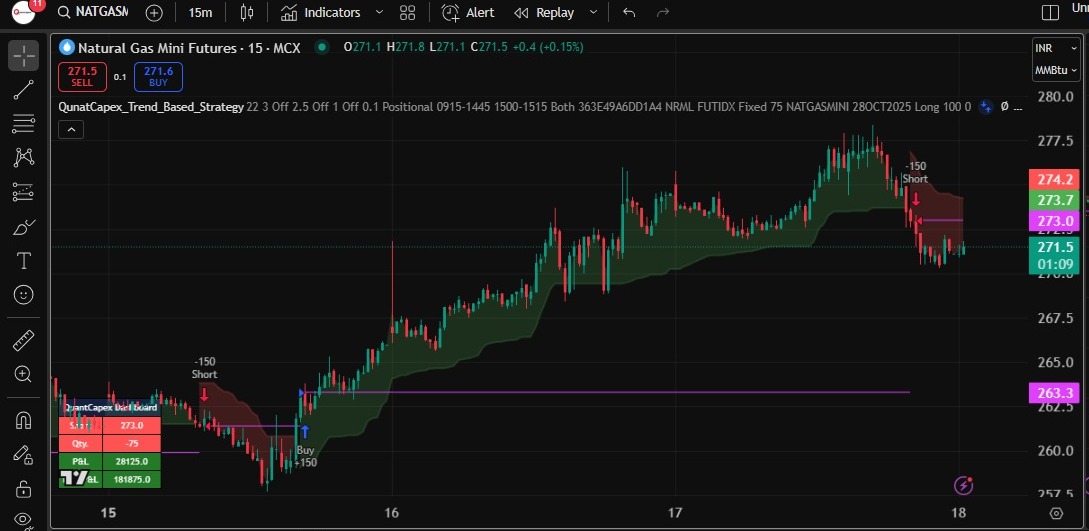Undo the last chart action

pyautogui.click(x=629, y=12)
